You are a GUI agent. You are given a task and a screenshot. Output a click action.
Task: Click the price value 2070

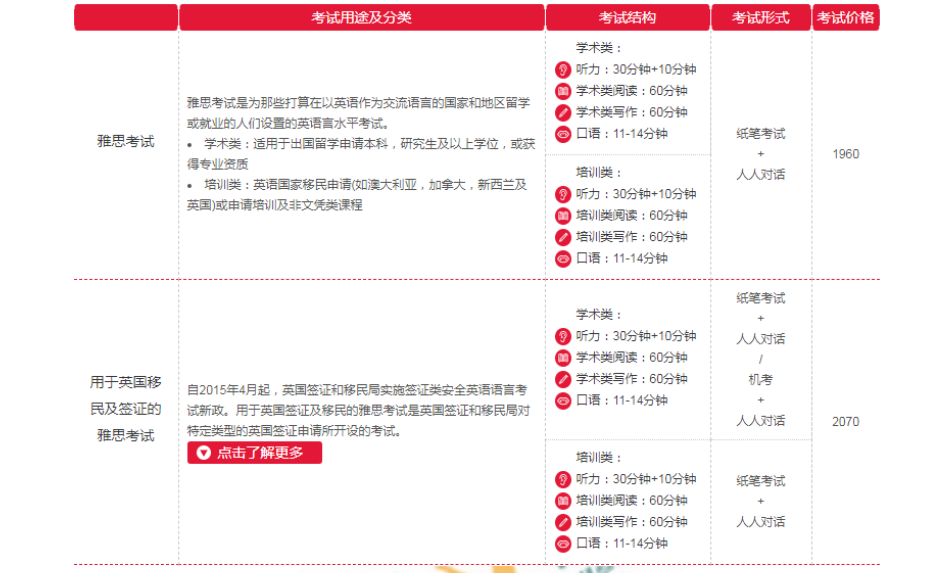pyautogui.click(x=846, y=422)
